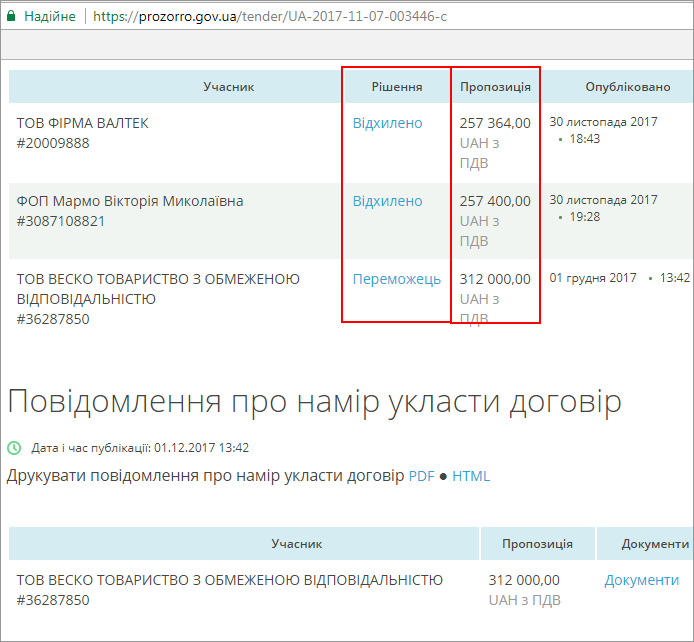The width and height of the screenshot is (694, 642).
Task: Select the ТОВ ФІРМА ВАЛТЕК participant name
Action: (x=83, y=123)
